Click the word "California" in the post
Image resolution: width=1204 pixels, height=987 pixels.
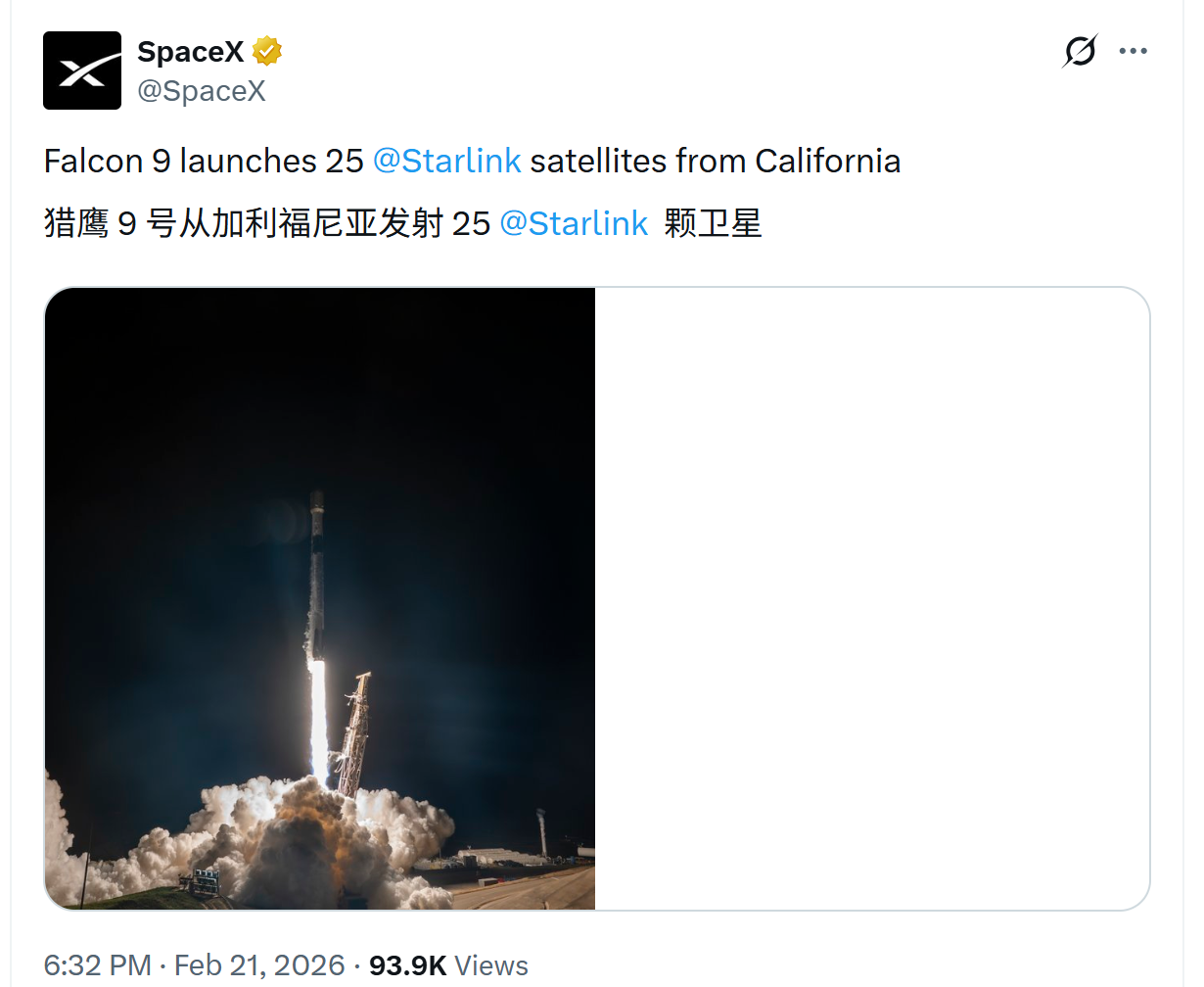click(827, 161)
